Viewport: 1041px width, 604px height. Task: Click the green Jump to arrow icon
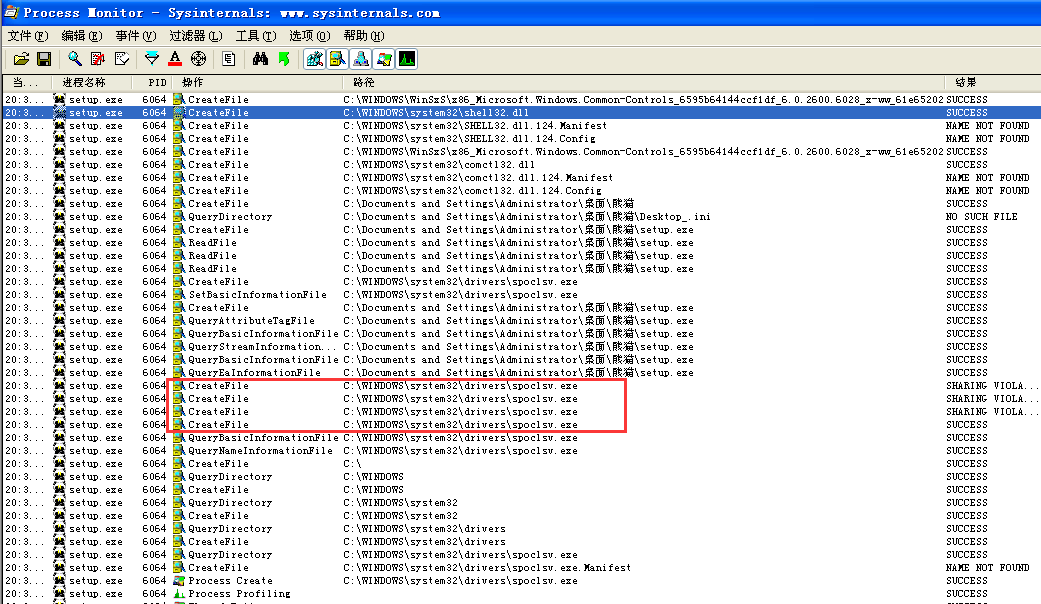(284, 59)
